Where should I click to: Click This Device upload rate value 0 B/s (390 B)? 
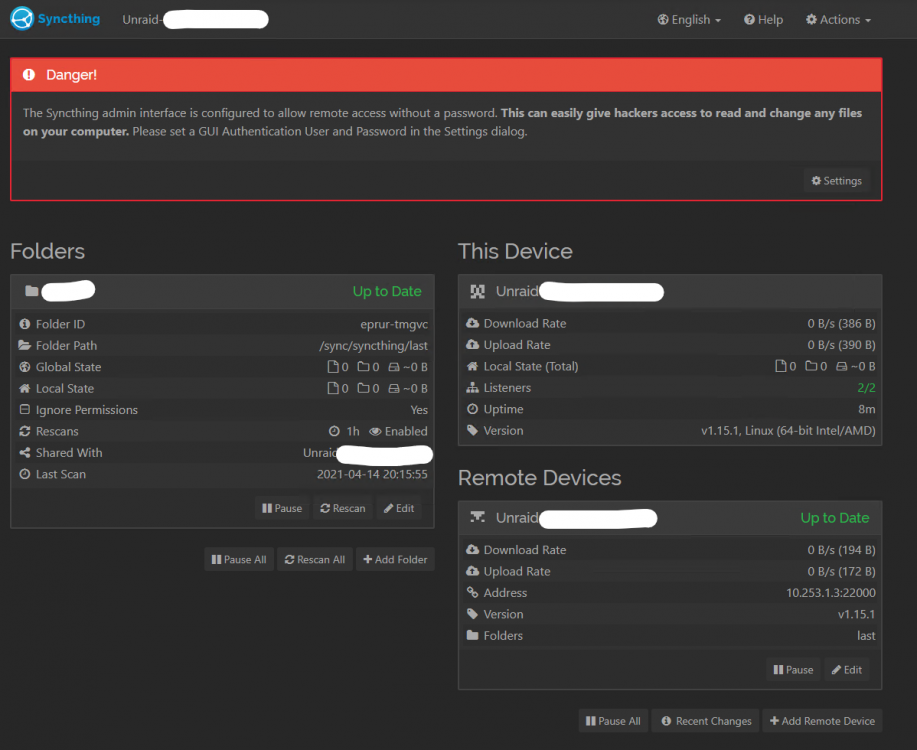pyautogui.click(x=841, y=345)
